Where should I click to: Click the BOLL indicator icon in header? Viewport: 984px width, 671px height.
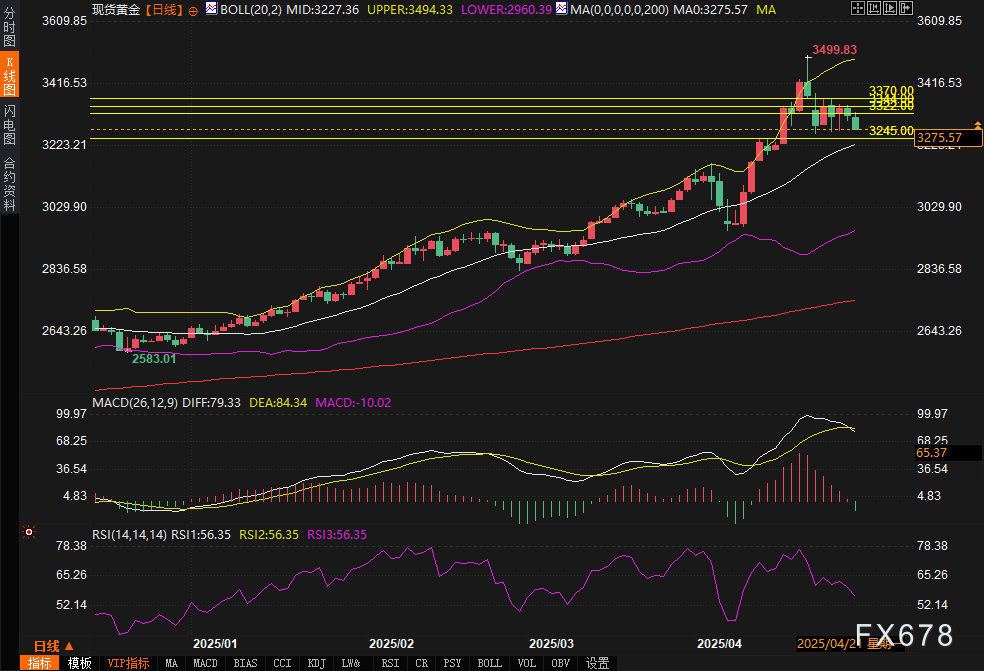(x=209, y=9)
